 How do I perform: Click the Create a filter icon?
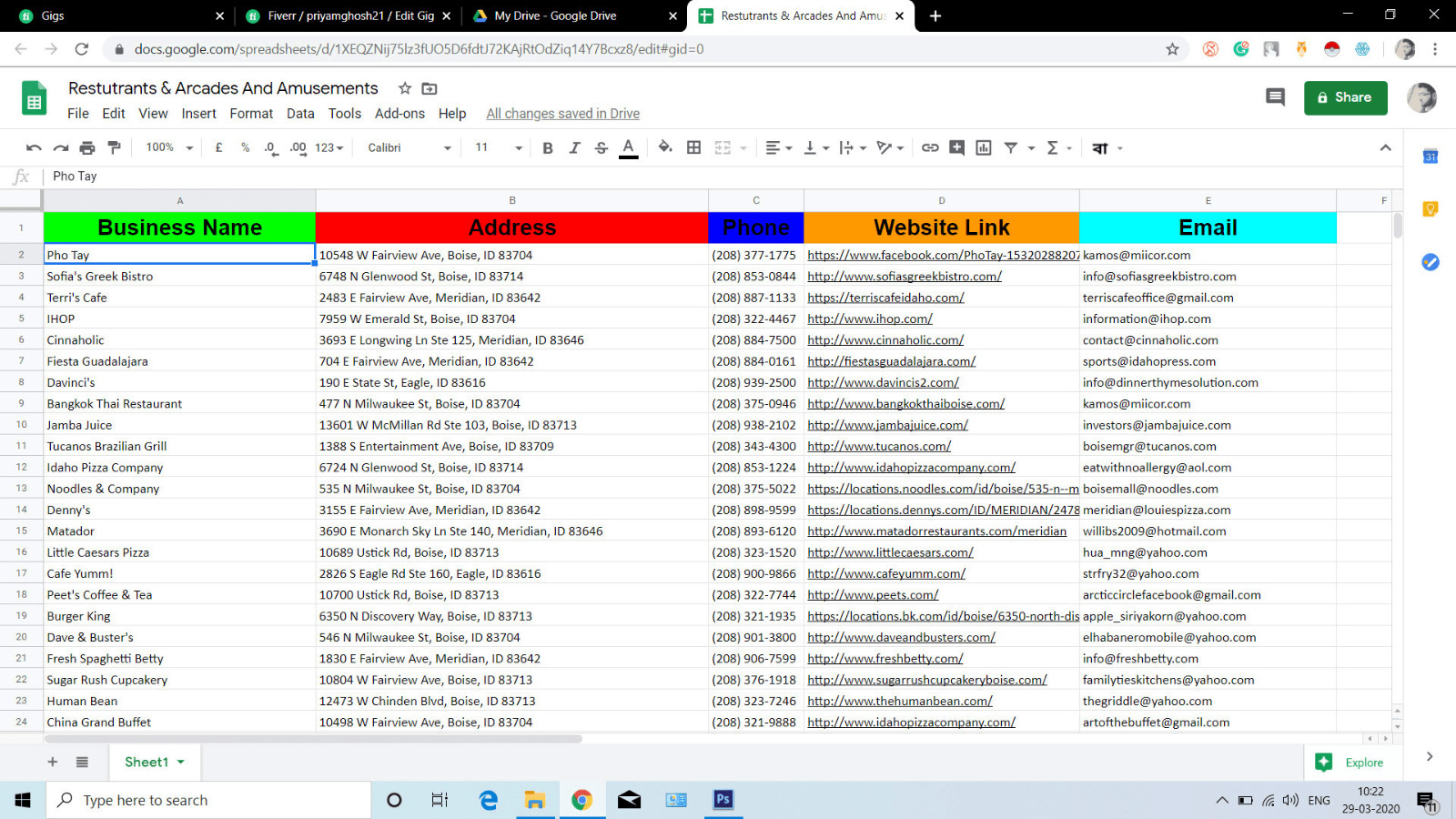tap(1010, 147)
